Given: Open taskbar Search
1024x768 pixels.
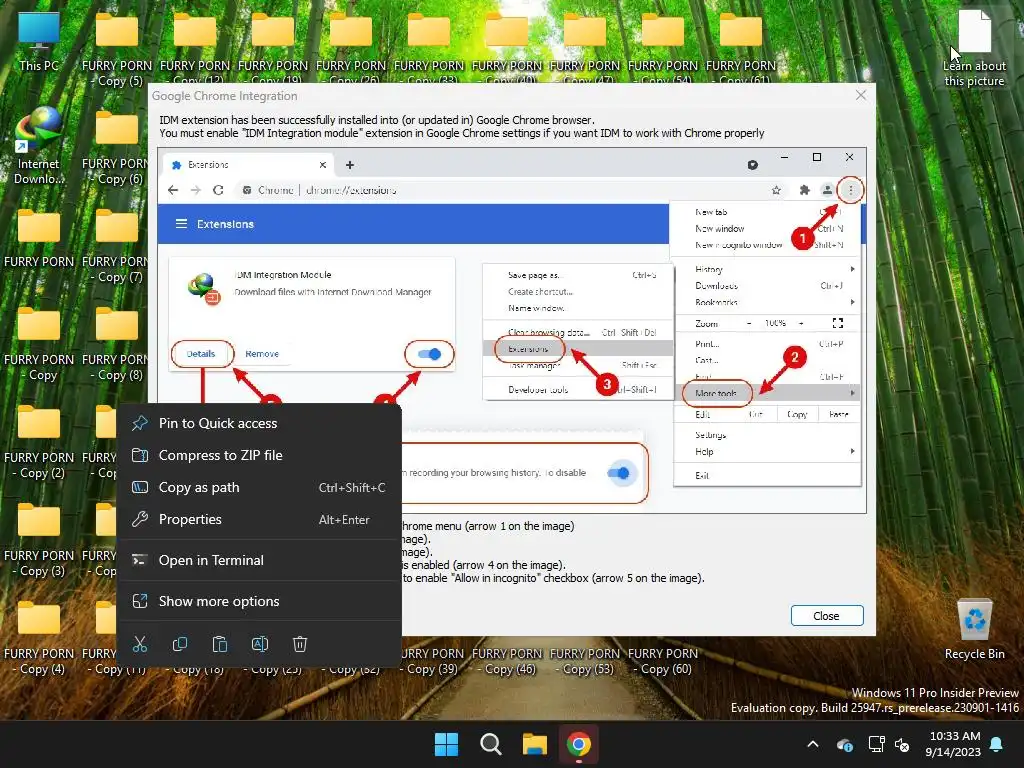Looking at the screenshot, I should click(x=490, y=744).
